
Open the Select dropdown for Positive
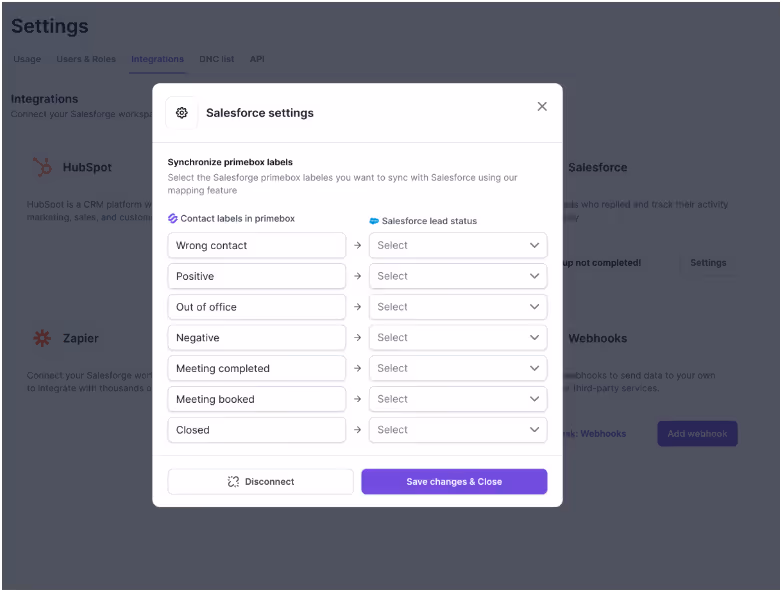tap(458, 276)
